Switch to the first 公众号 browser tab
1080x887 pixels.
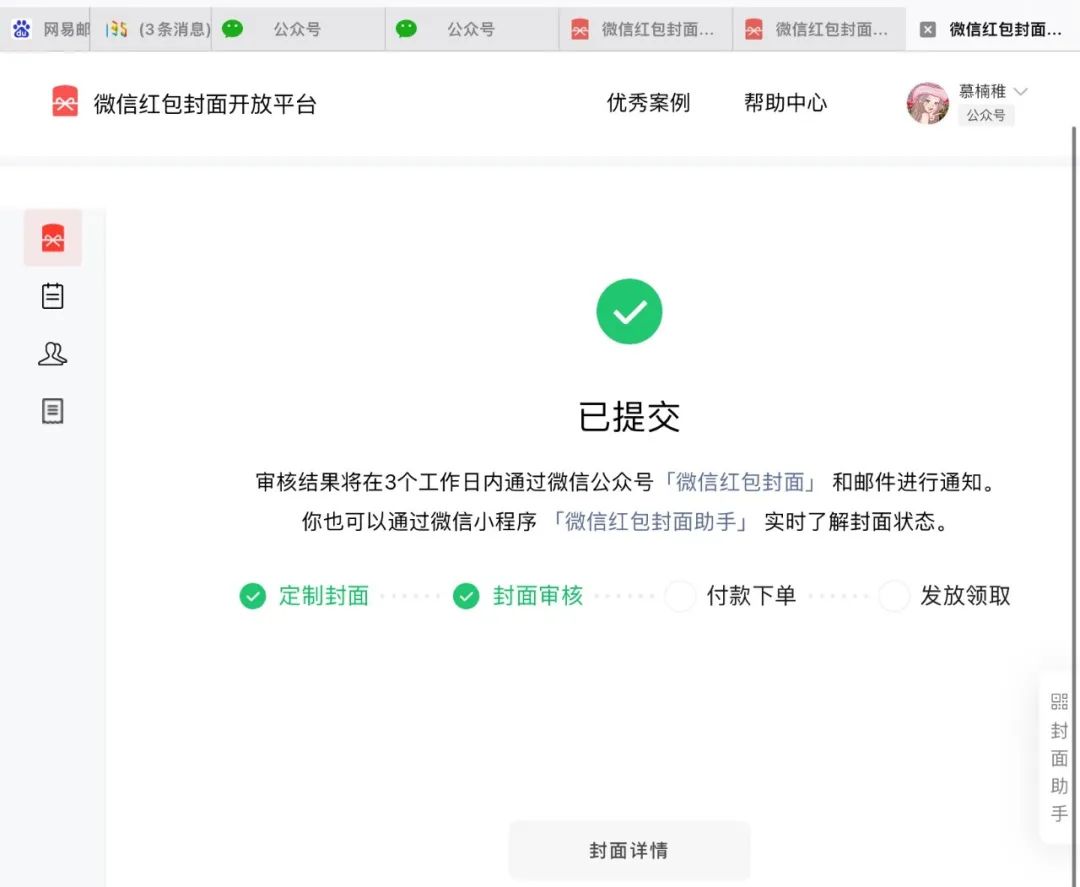298,29
